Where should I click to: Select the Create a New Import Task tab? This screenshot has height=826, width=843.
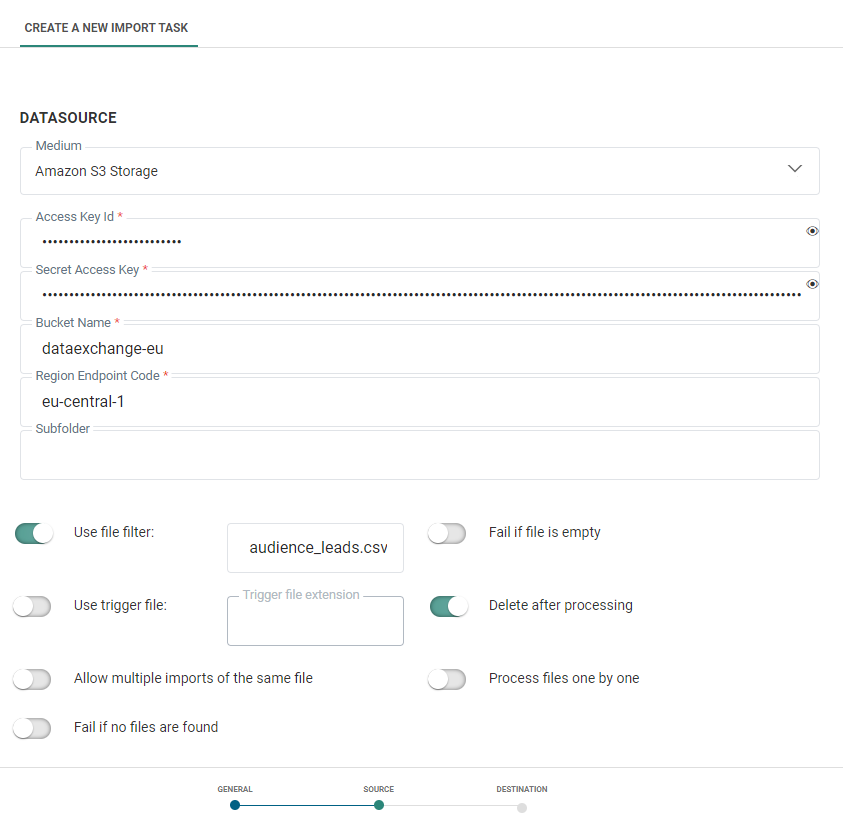pyautogui.click(x=107, y=28)
